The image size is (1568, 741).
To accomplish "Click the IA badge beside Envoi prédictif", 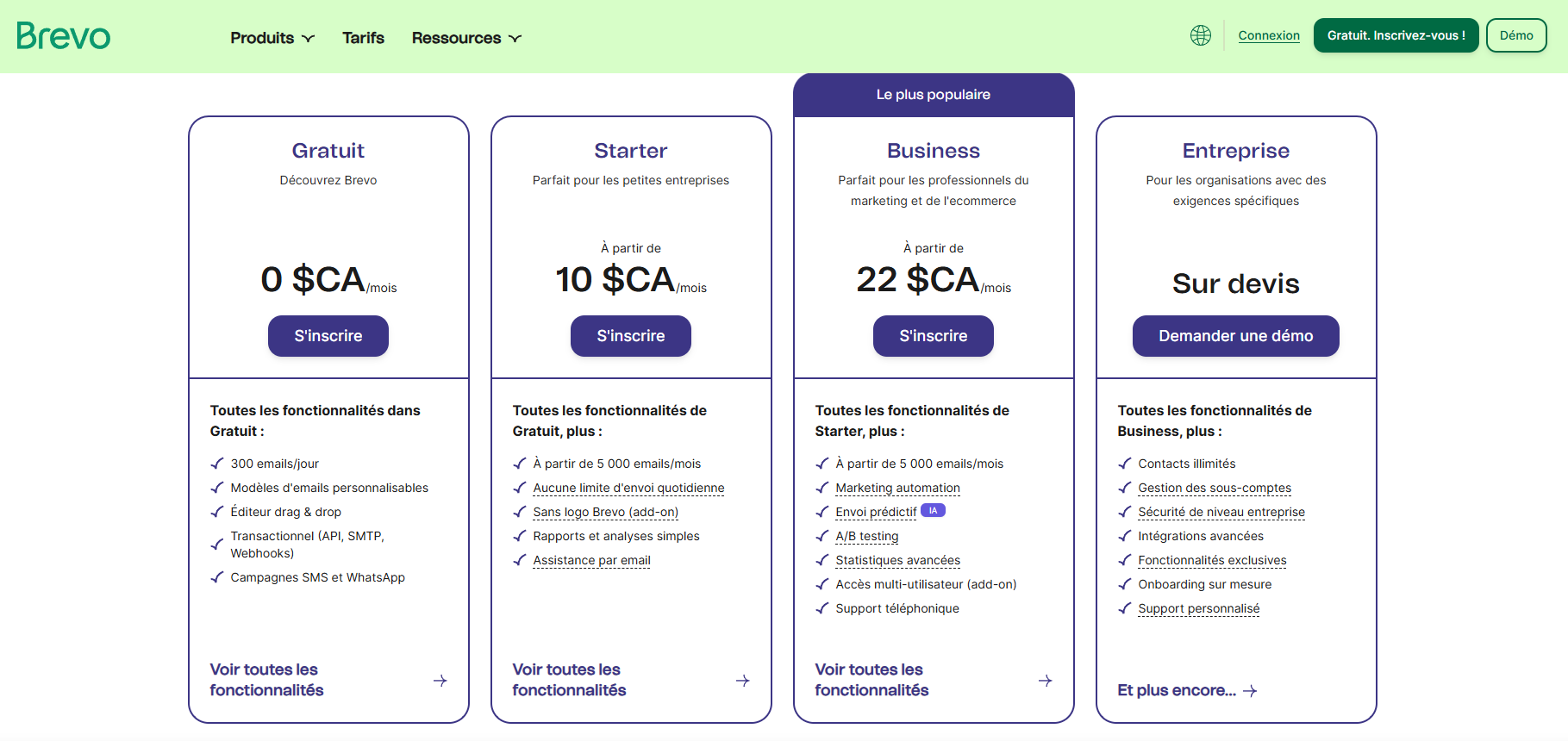I will click(933, 511).
